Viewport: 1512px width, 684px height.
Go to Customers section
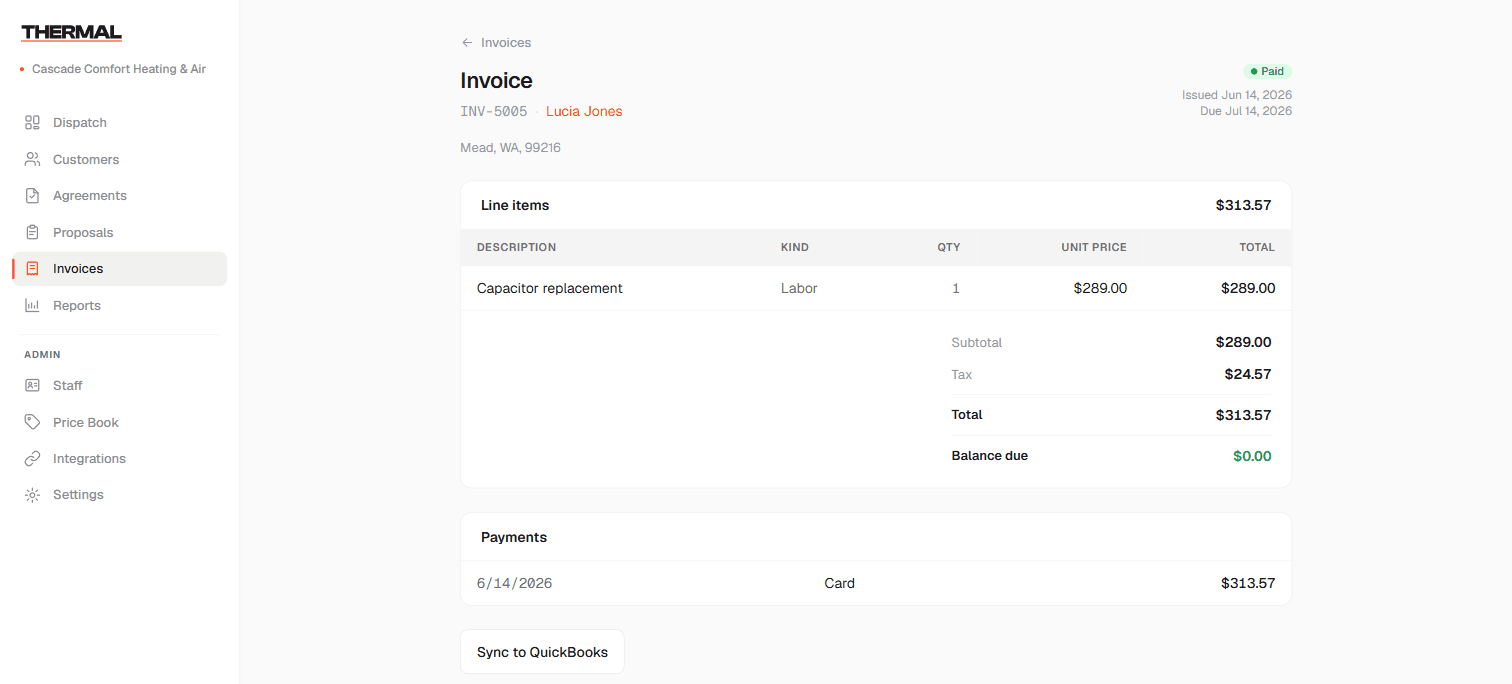119,159
